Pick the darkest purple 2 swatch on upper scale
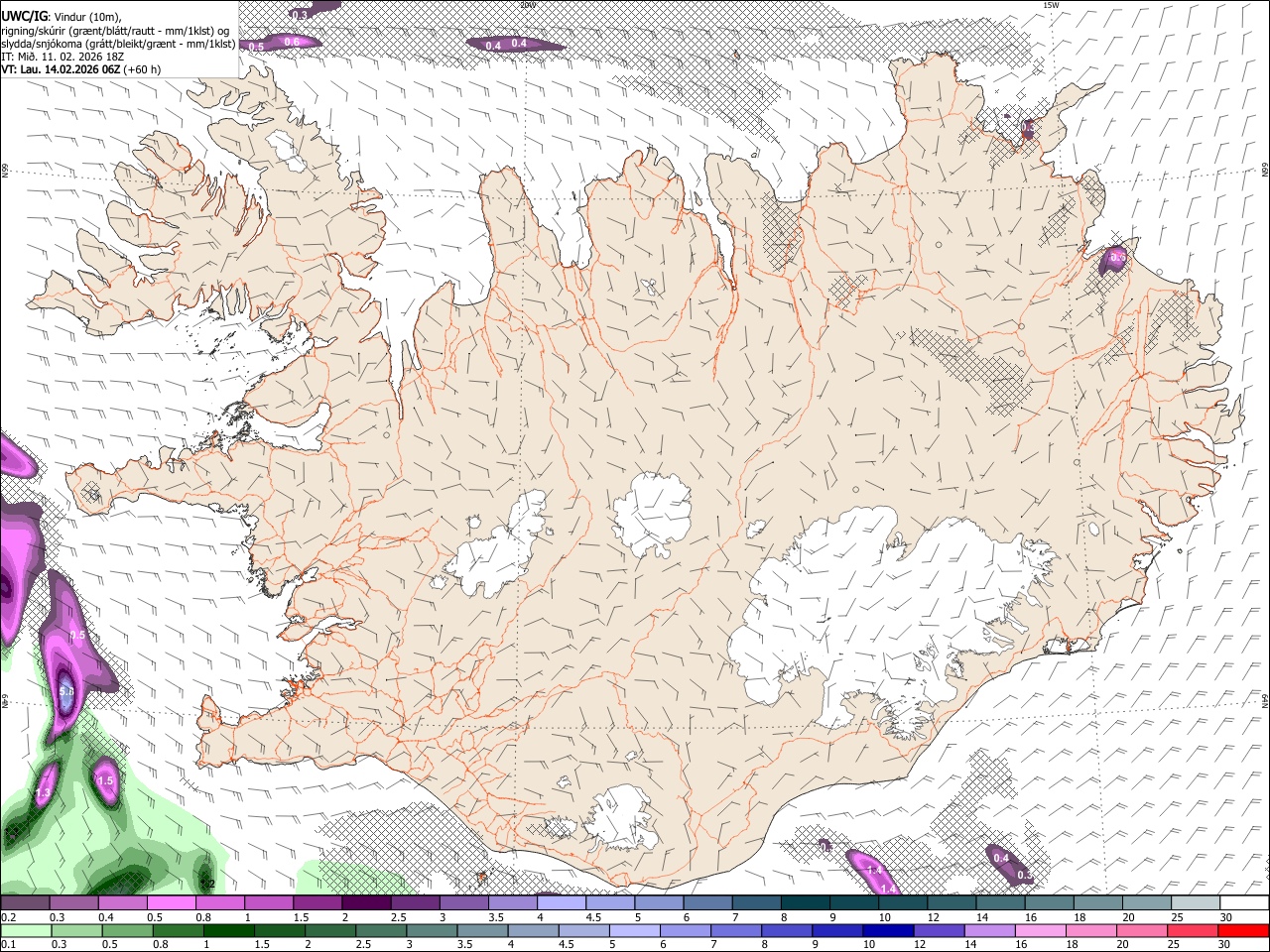Screen dimensions: 1270x952 366,903
